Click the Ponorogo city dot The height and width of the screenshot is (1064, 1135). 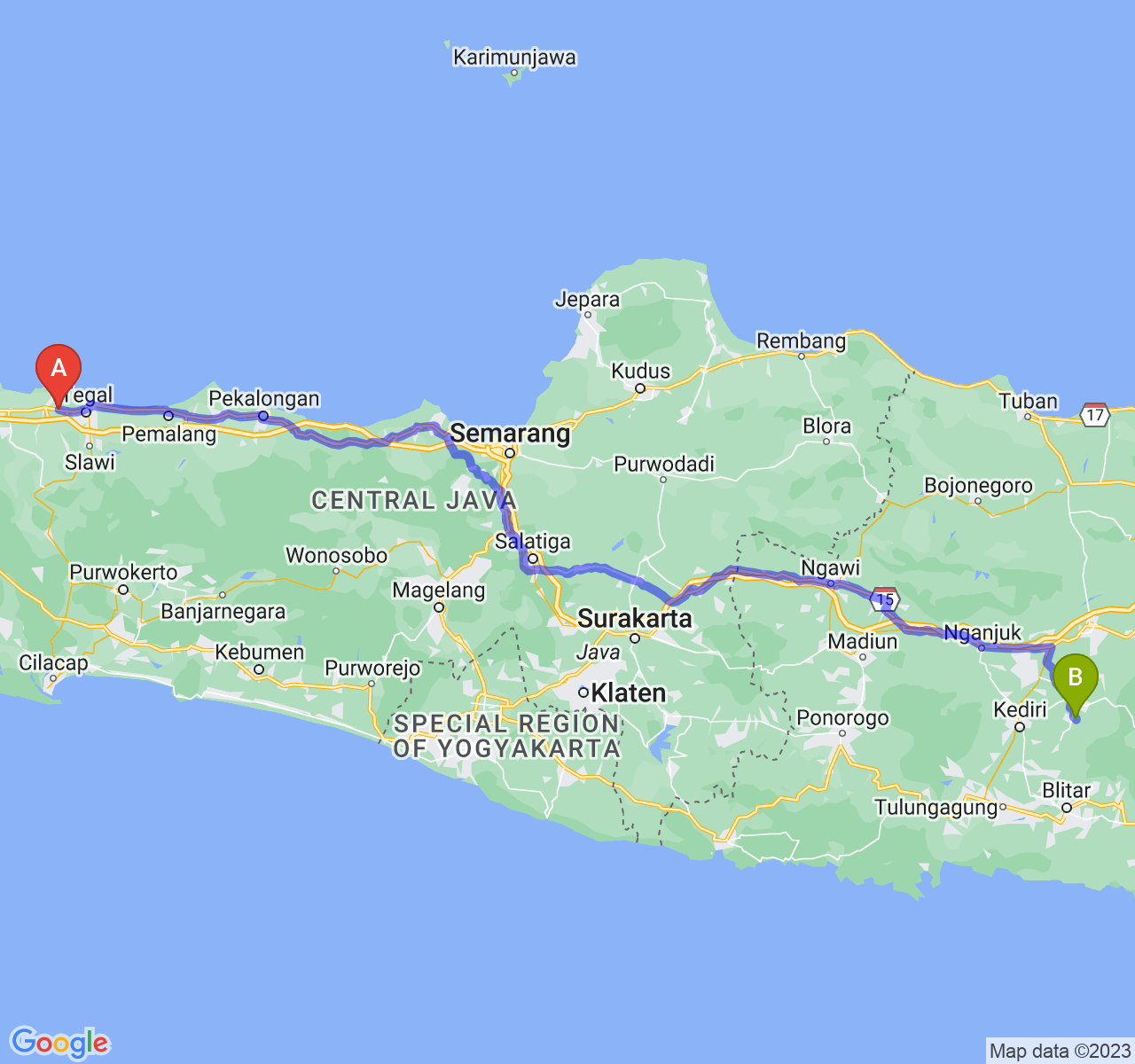point(842,733)
